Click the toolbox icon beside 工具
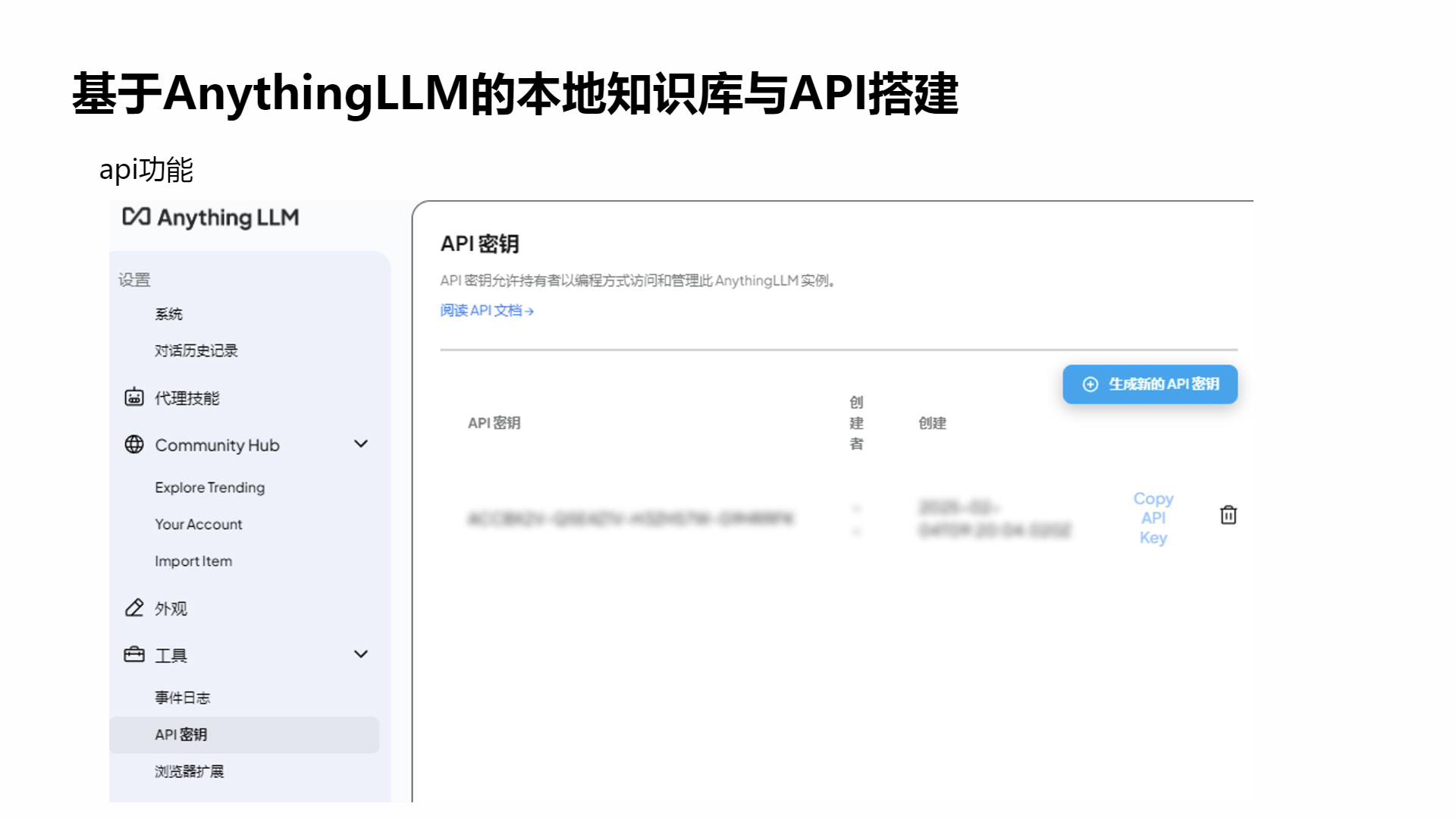 134,654
